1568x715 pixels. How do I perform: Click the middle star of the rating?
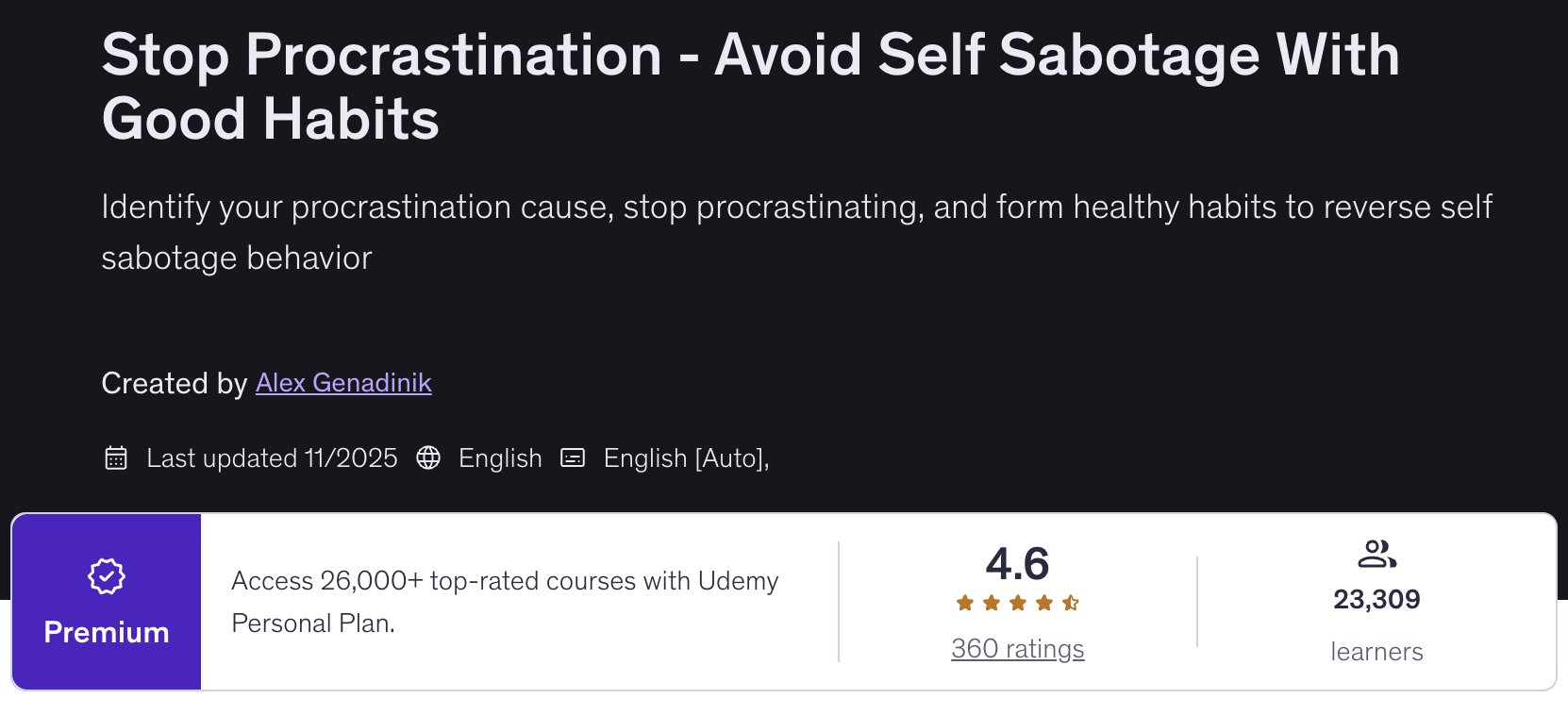click(x=1018, y=603)
